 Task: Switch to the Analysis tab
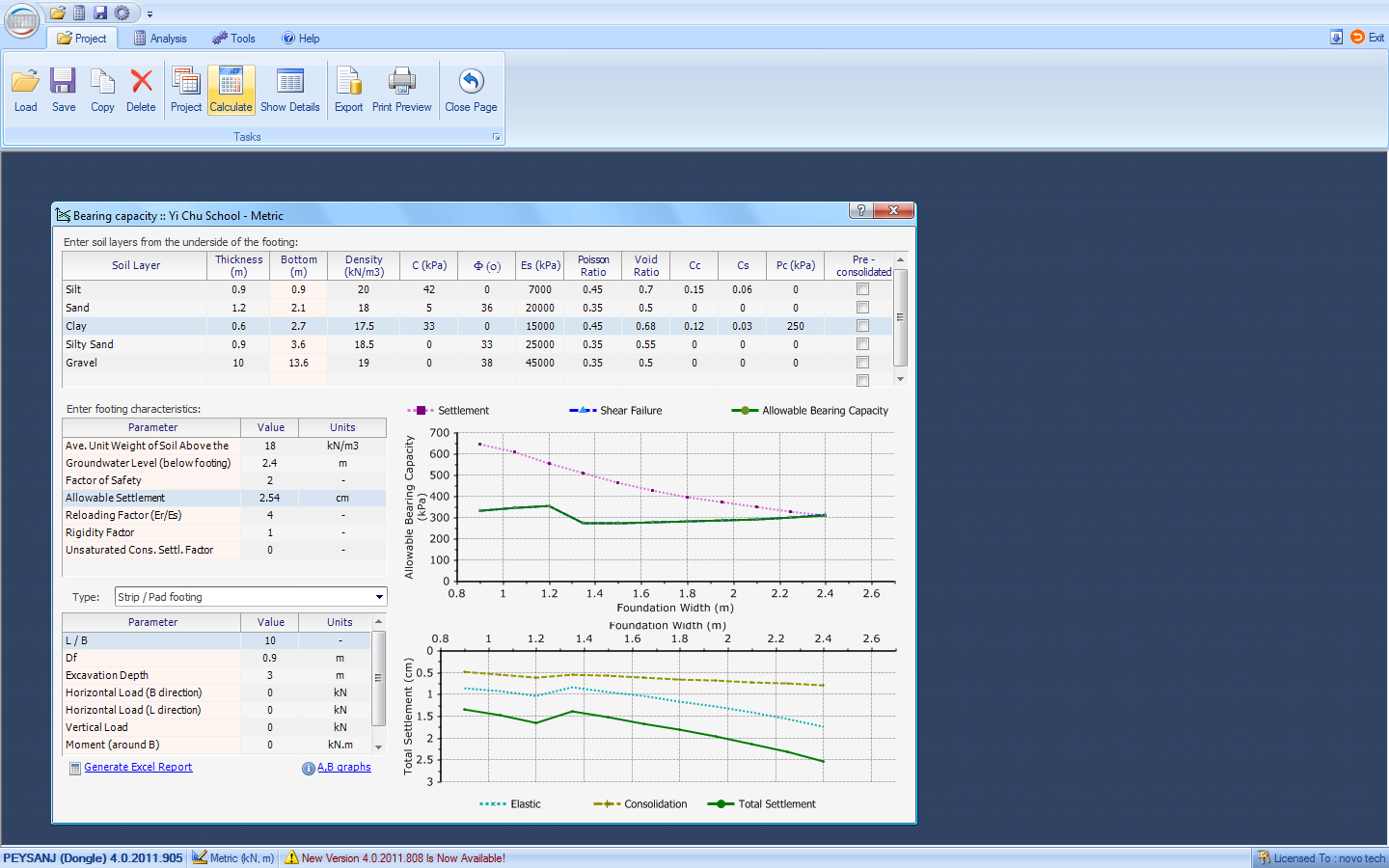pos(160,39)
